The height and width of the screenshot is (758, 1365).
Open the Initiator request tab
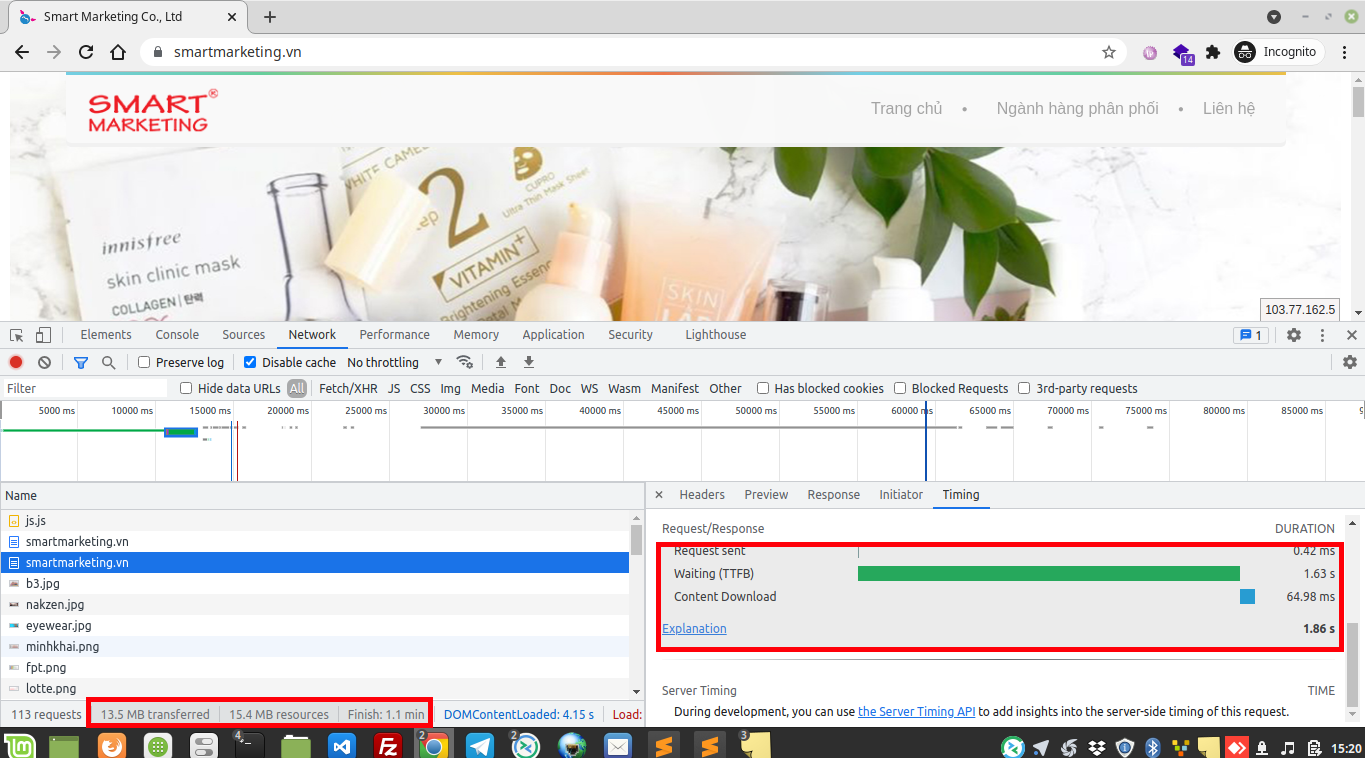tap(901, 495)
